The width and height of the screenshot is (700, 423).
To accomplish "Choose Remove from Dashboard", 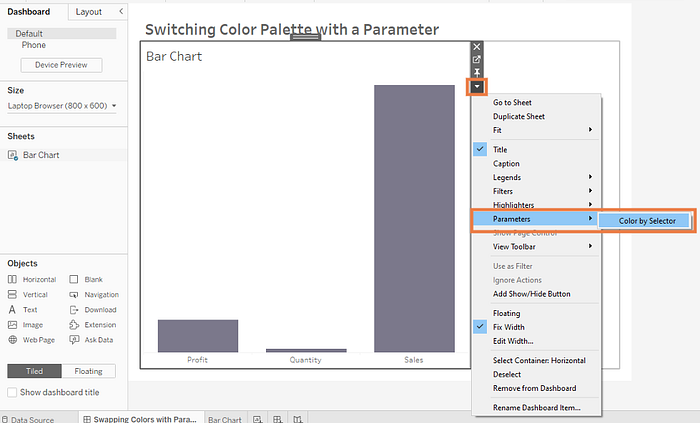I will coord(536,388).
